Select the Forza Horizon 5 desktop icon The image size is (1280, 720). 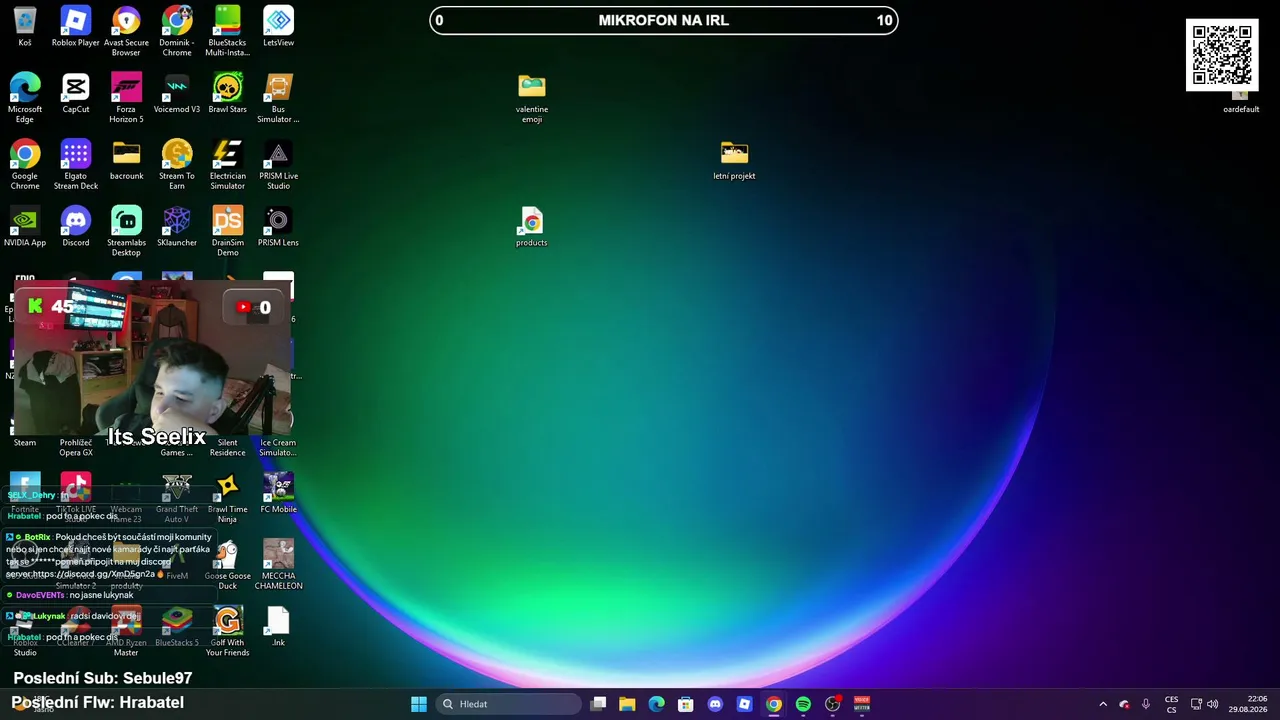pyautogui.click(x=126, y=98)
